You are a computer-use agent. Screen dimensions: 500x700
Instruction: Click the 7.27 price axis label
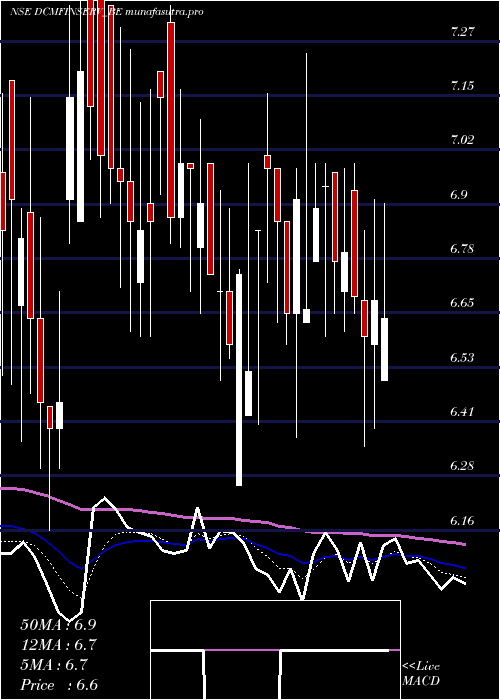click(x=462, y=32)
